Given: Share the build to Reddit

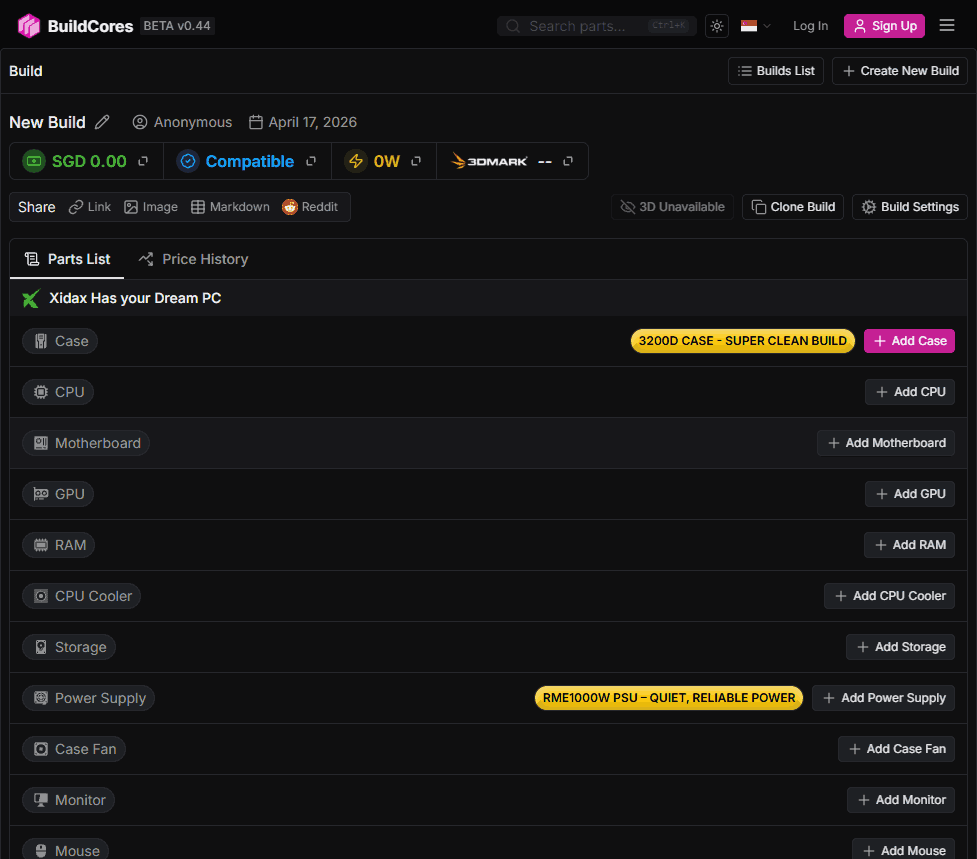Looking at the screenshot, I should point(311,207).
